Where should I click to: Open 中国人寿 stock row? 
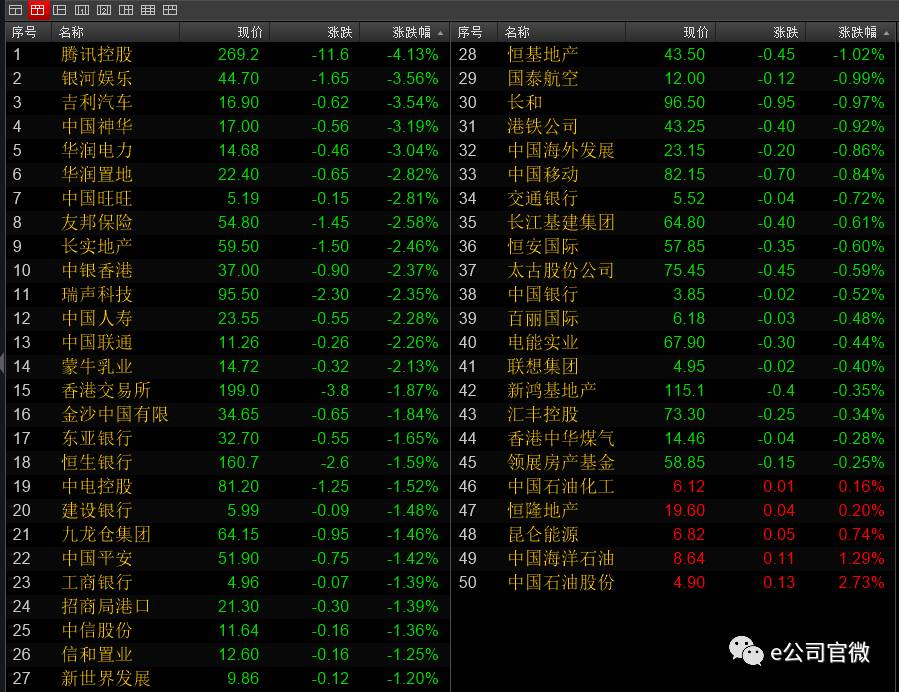228,318
